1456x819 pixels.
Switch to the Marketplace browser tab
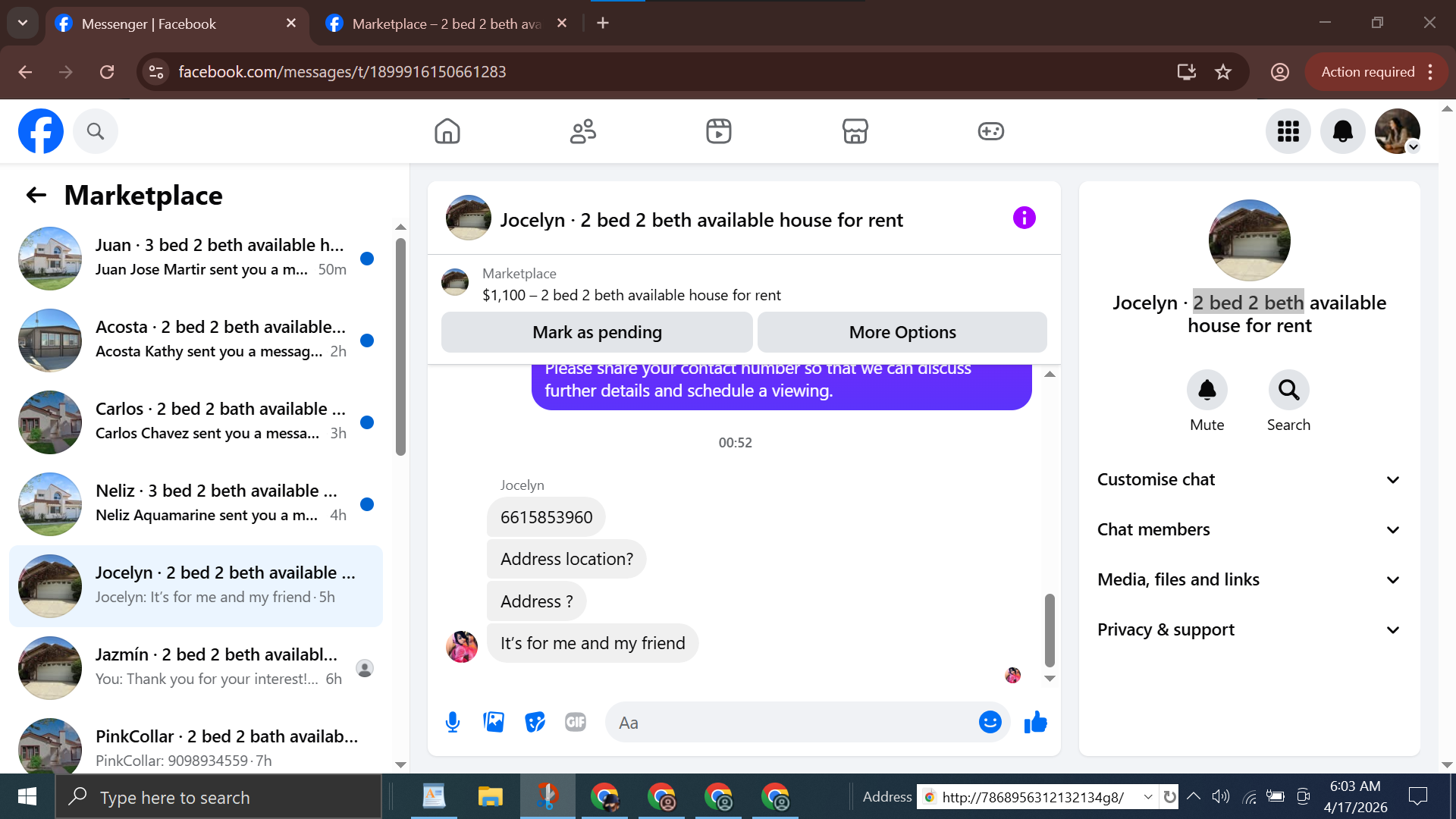click(x=446, y=24)
